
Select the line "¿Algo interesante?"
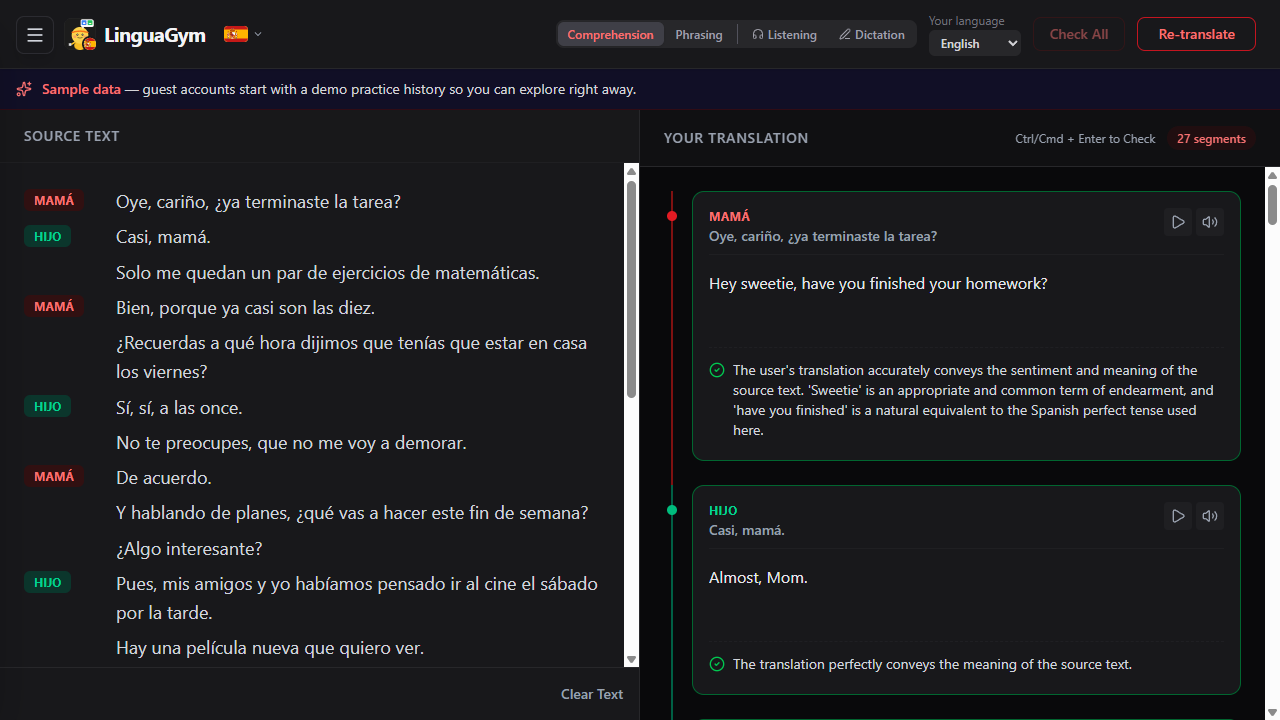[189, 549]
